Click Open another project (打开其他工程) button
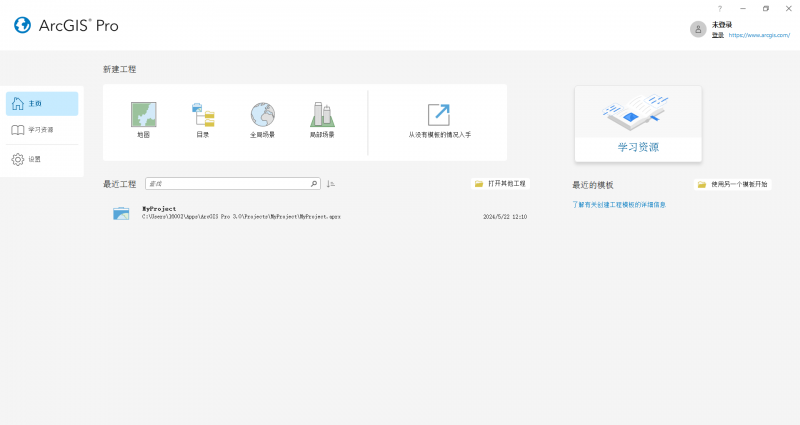800x425 pixels. [x=501, y=184]
